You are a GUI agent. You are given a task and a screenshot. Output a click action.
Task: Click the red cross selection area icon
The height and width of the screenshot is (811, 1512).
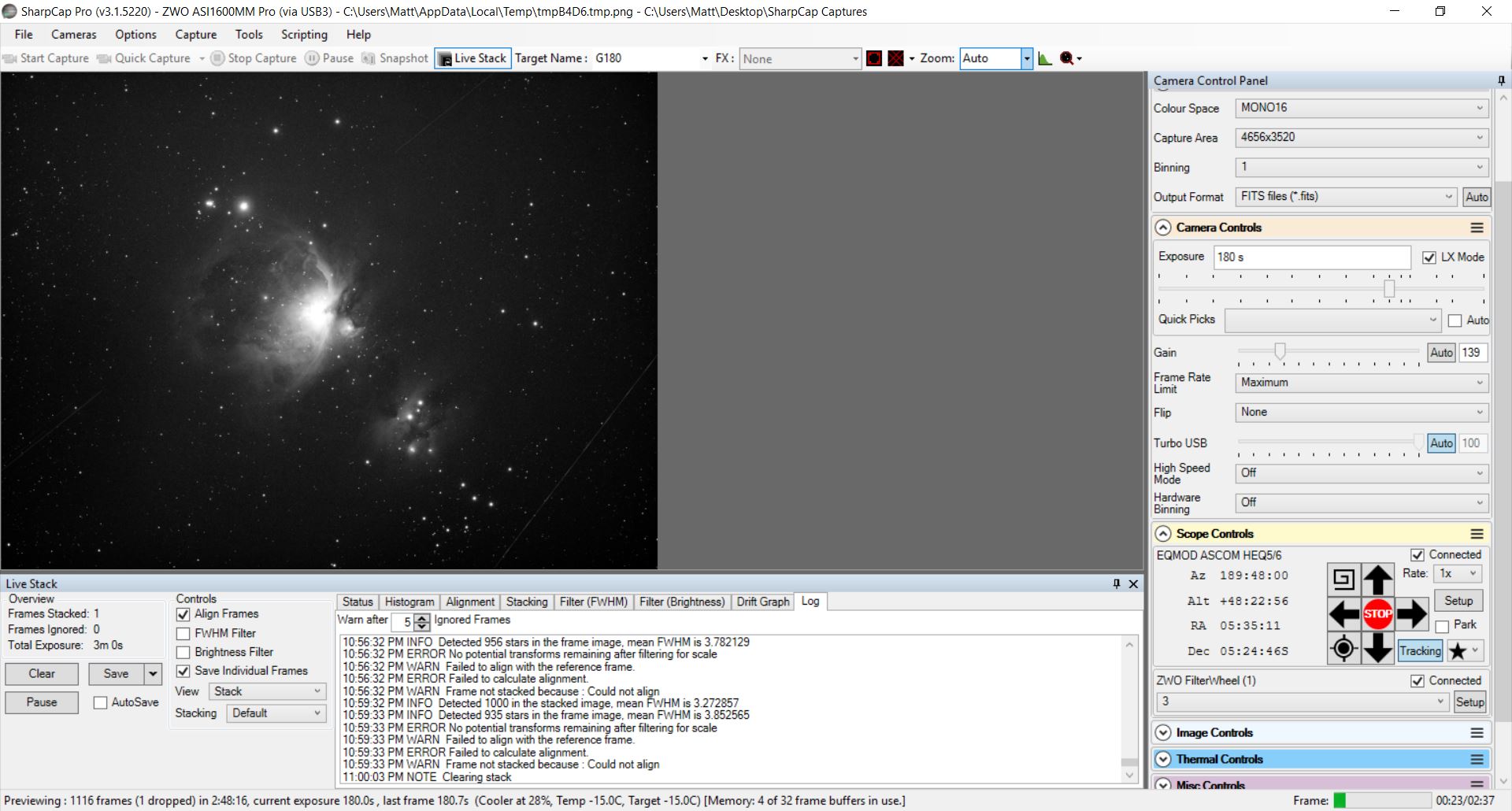pos(896,58)
